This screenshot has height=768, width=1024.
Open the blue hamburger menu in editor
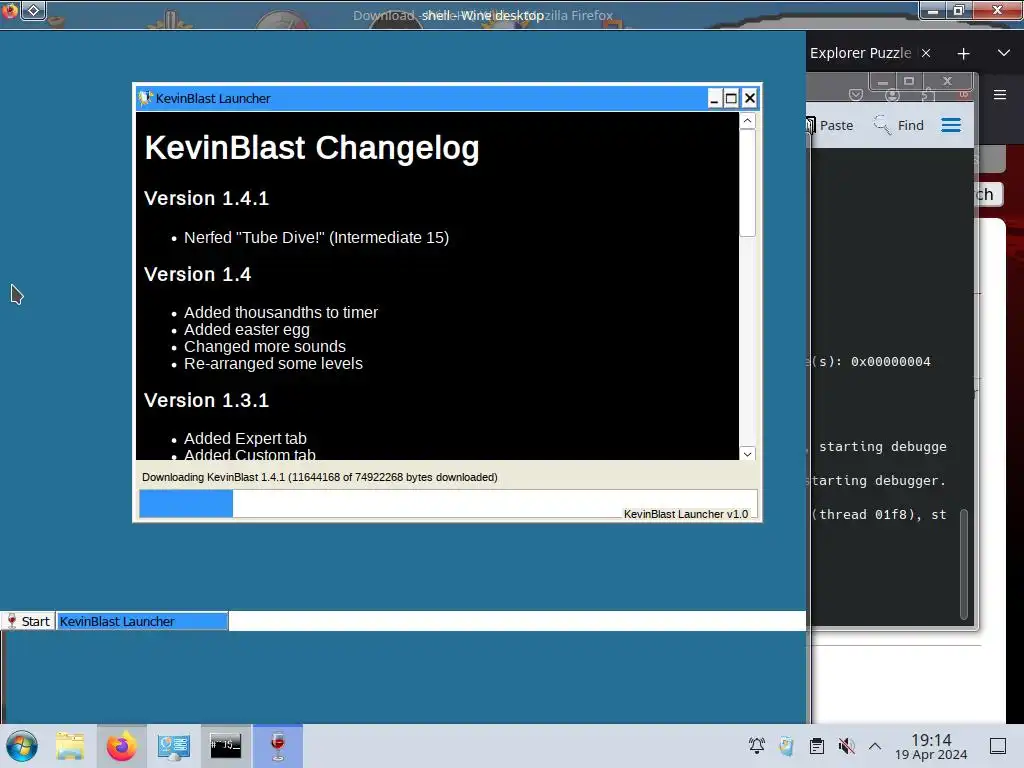click(x=951, y=125)
